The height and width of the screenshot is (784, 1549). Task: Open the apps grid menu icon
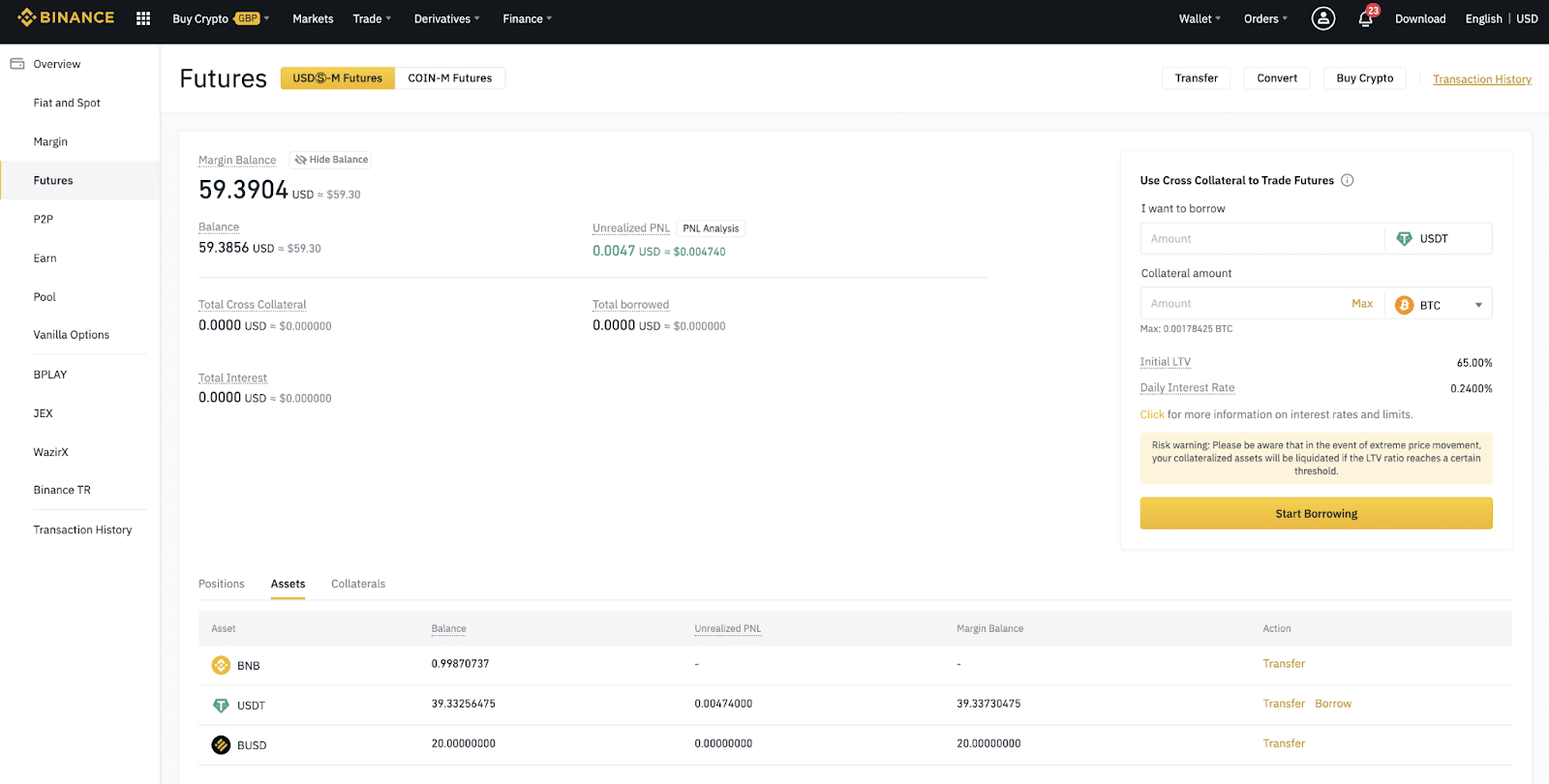143,18
